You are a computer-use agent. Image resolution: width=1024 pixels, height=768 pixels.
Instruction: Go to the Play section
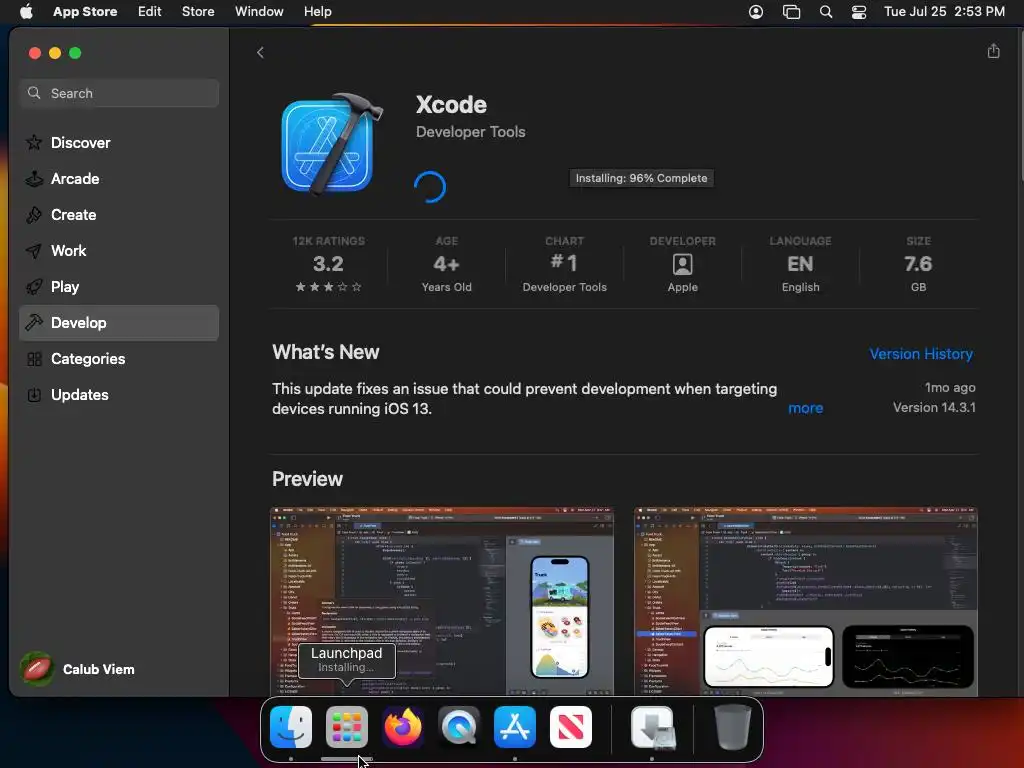tap(119, 287)
